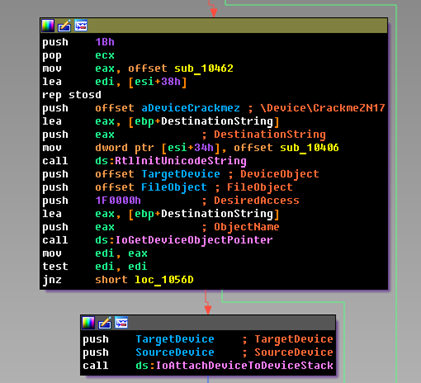Click the \Device\CrackmeZN17 comment text
This screenshot has width=421, height=383.
(323, 108)
